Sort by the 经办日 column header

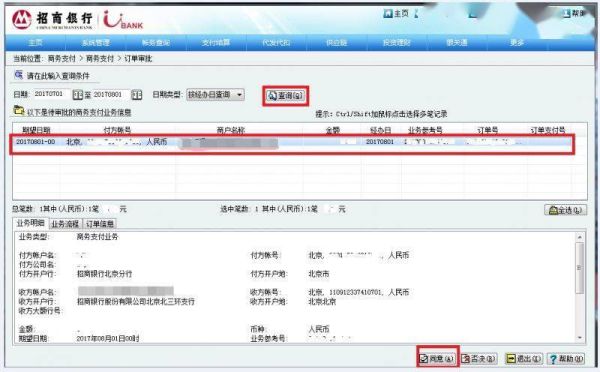381,130
